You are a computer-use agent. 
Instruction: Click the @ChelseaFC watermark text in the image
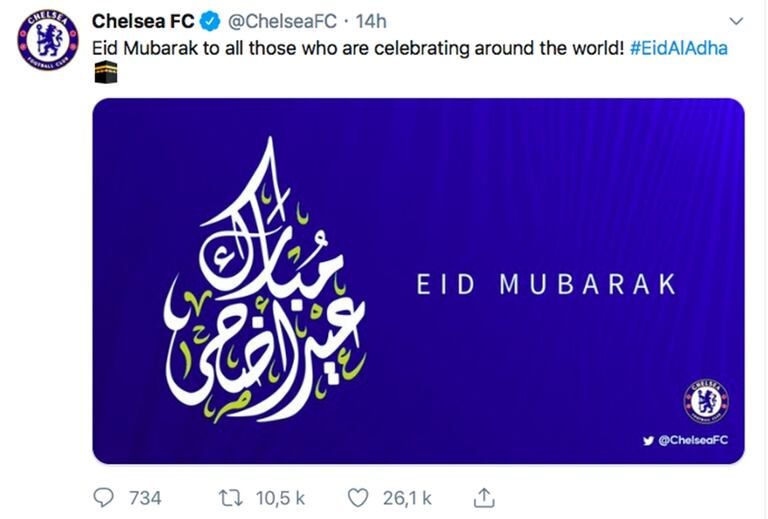[694, 441]
